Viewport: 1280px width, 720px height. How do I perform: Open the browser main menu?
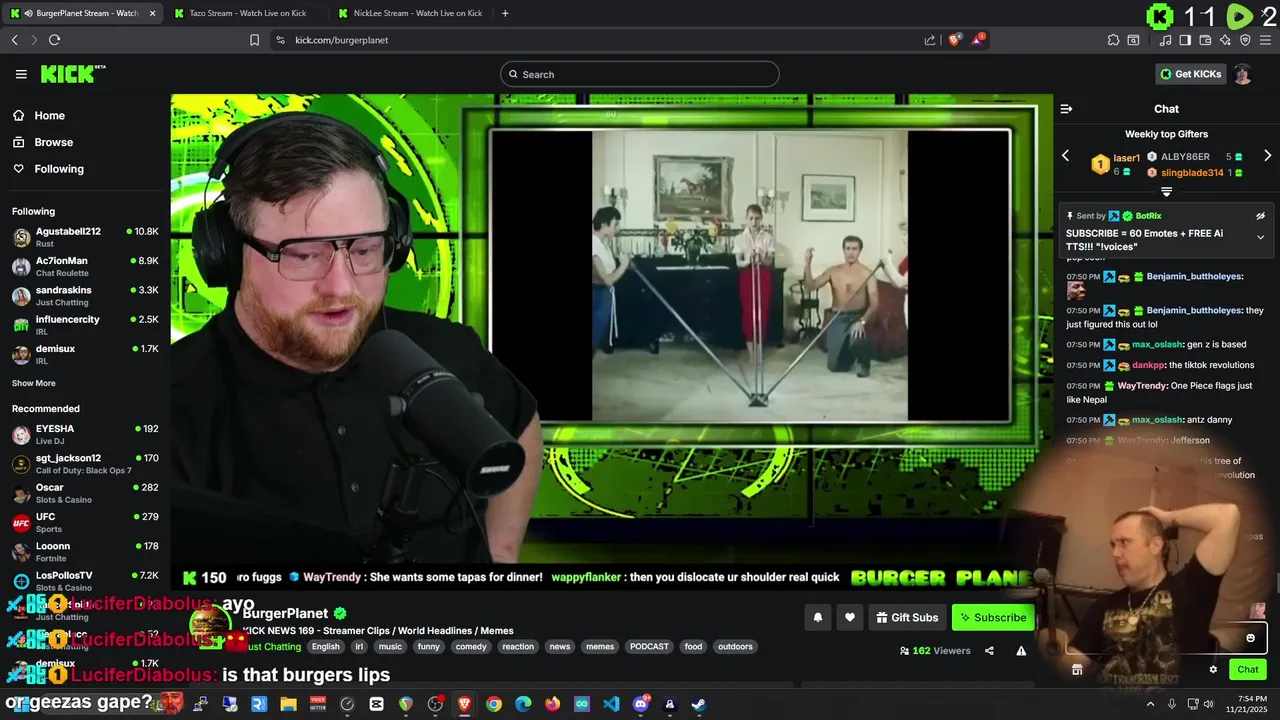pos(1266,40)
